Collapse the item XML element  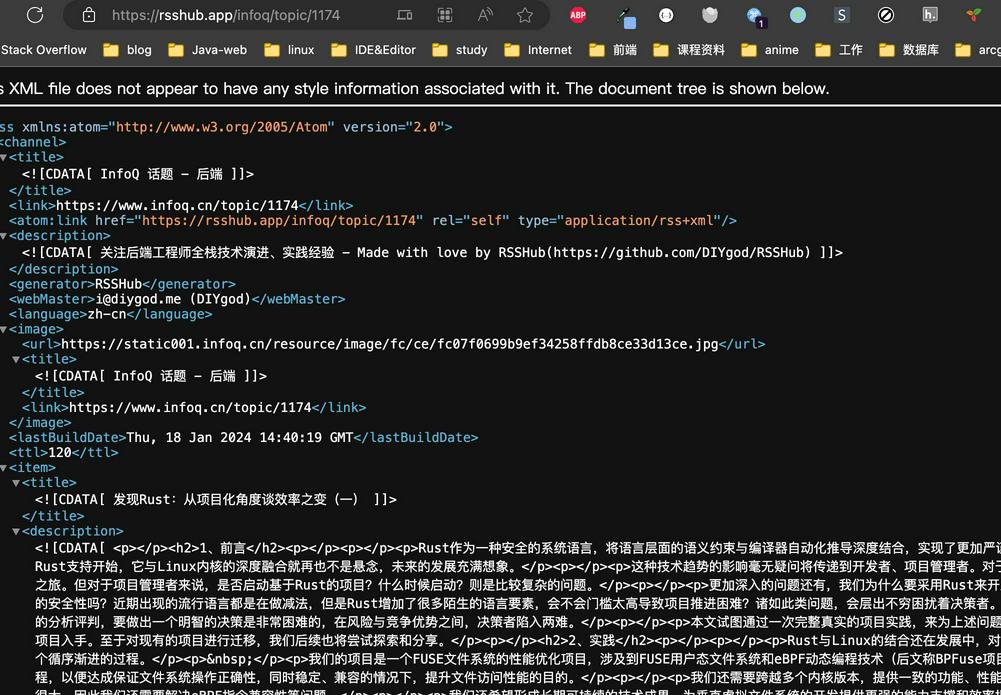point(3,468)
